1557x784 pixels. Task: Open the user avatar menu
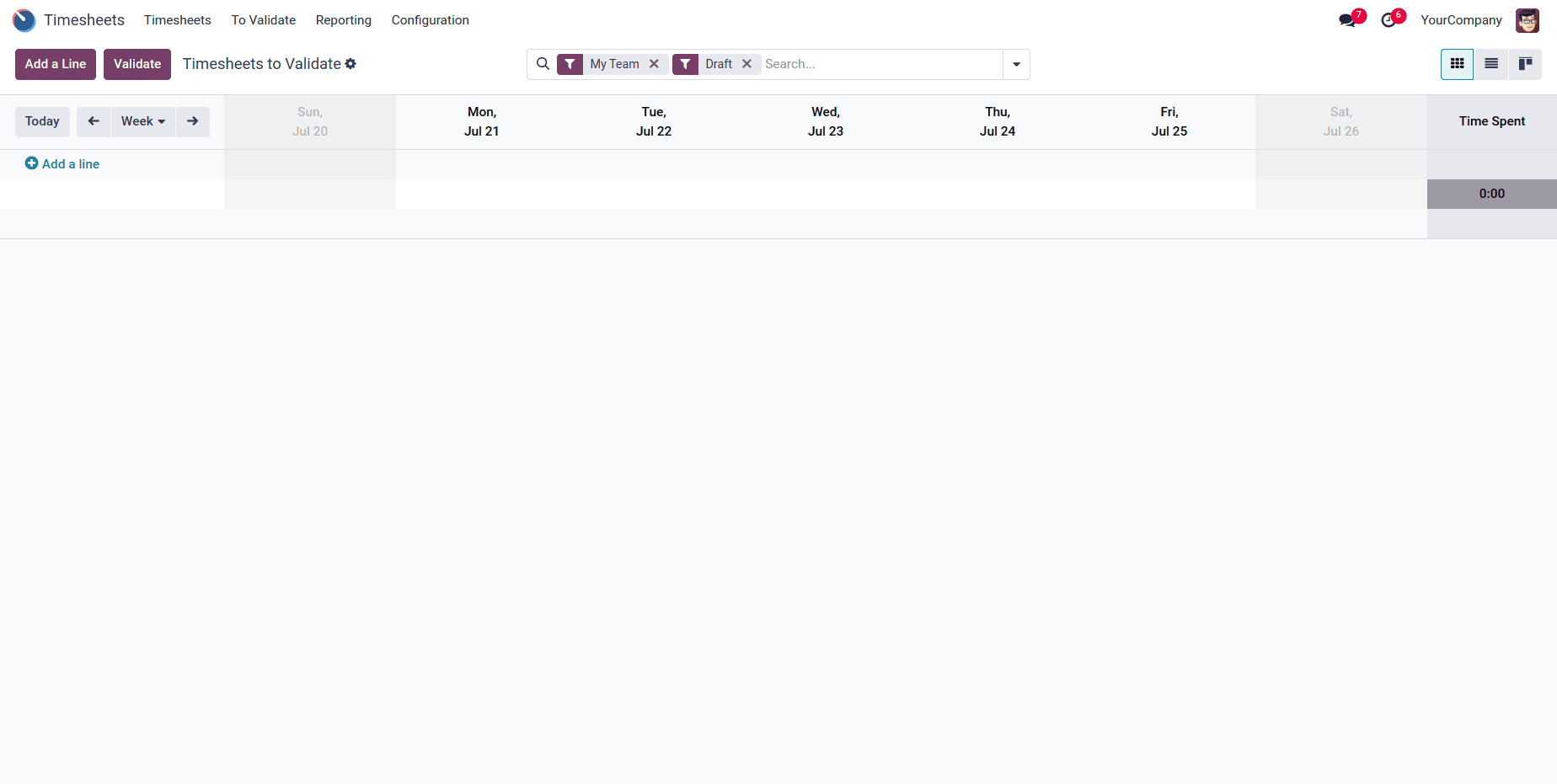[1527, 19]
